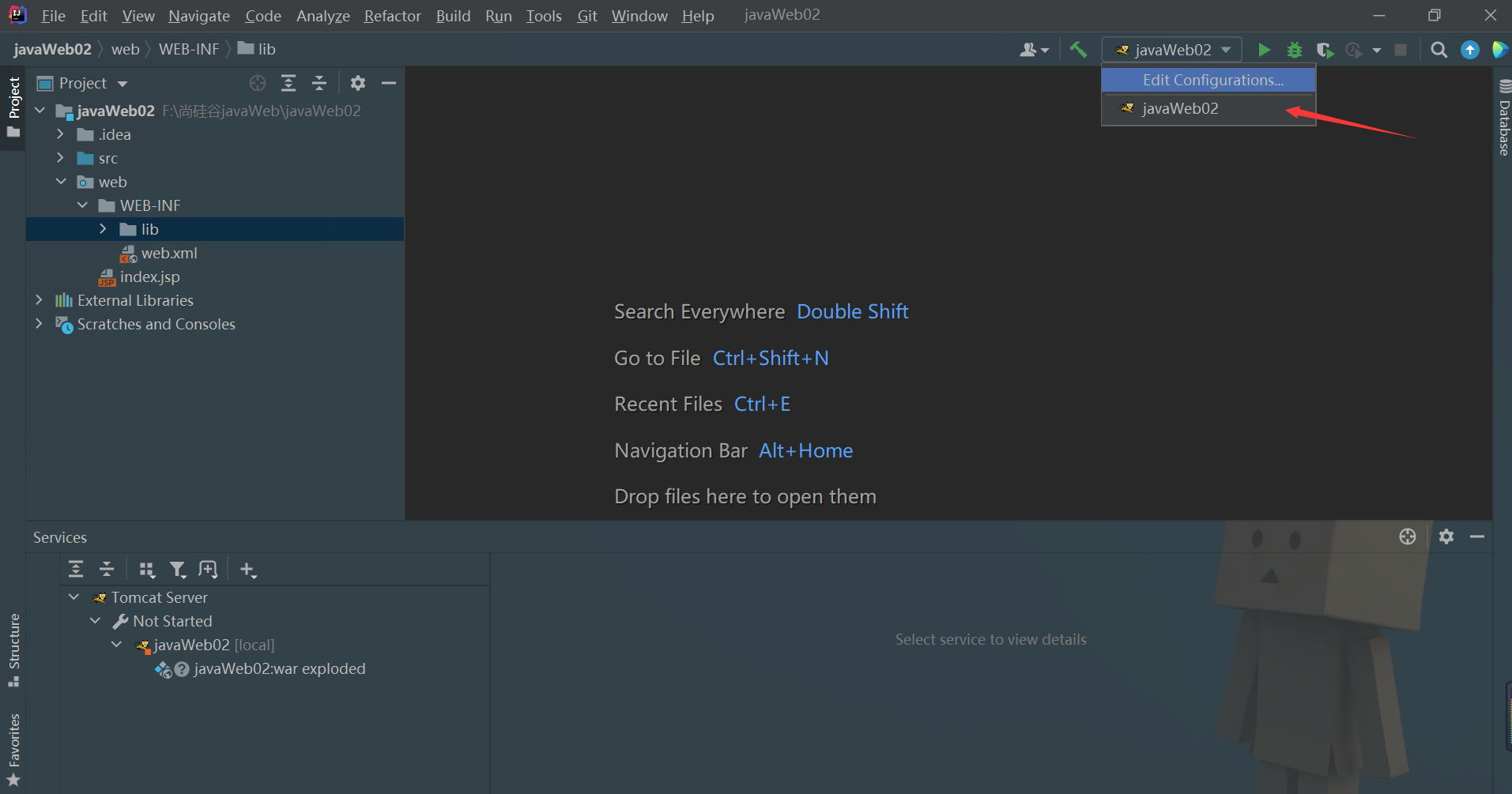The image size is (1512, 794).
Task: Collapse the javaWeb02 project root node
Action: pyautogui.click(x=40, y=111)
